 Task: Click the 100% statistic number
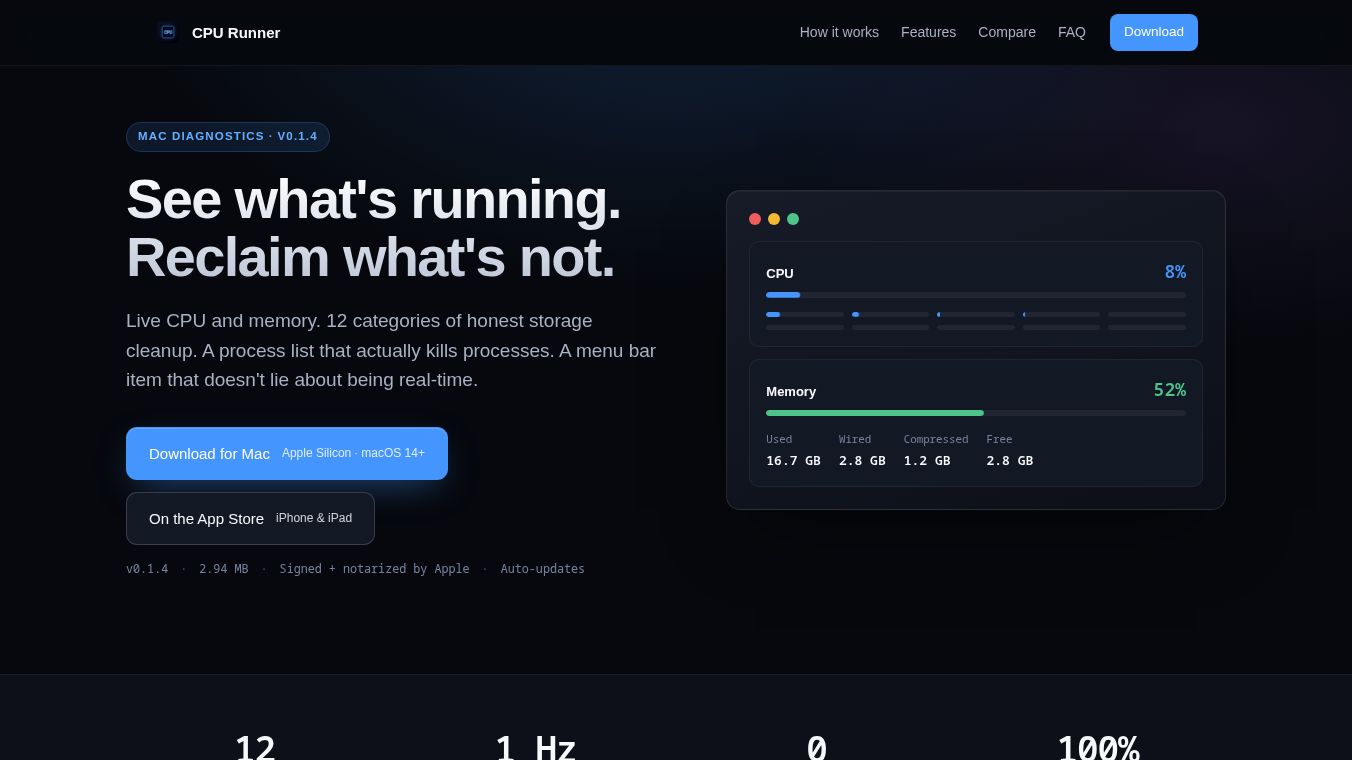tap(1098, 747)
